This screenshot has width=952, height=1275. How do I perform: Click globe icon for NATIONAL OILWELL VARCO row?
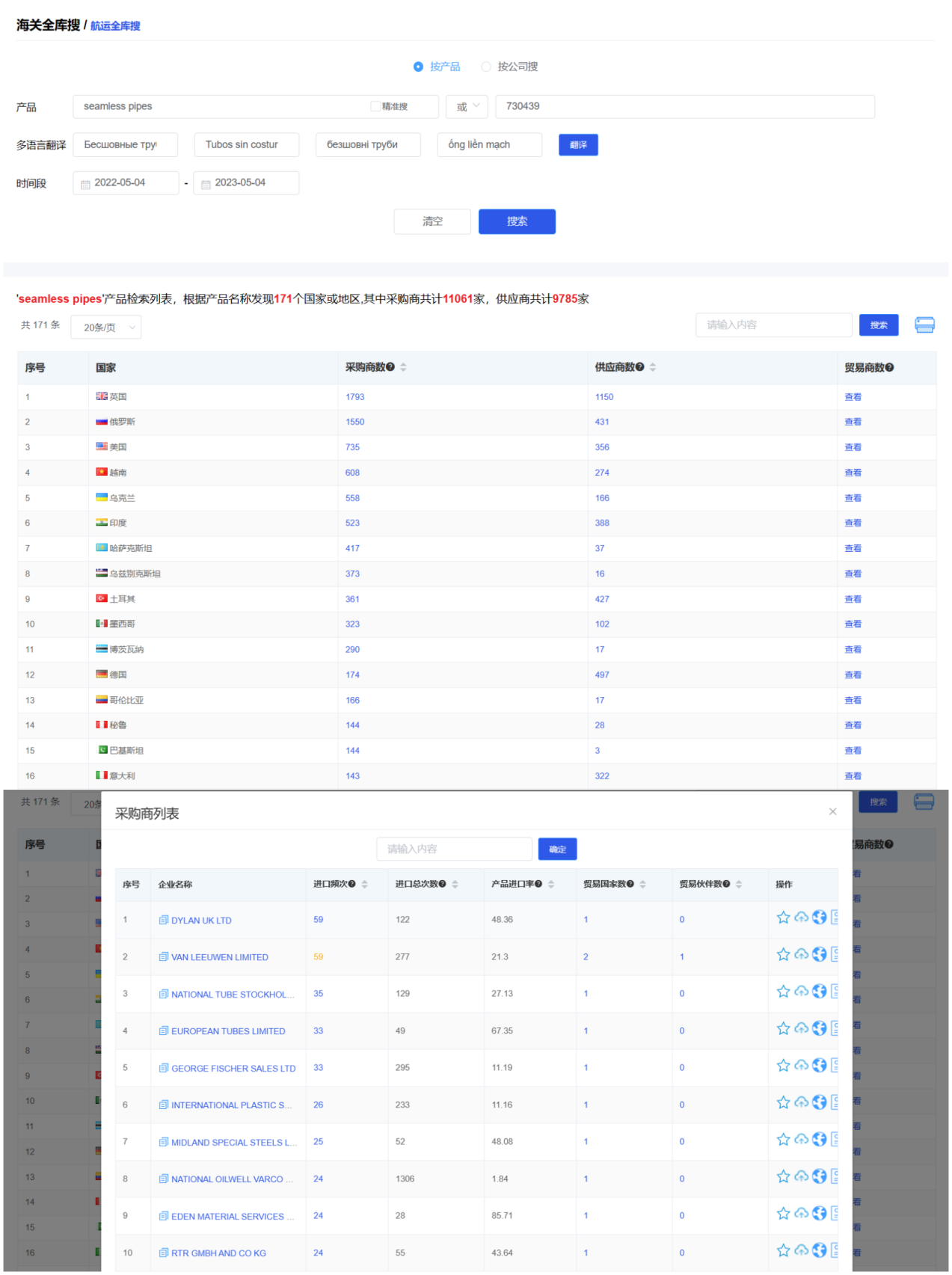819,1177
